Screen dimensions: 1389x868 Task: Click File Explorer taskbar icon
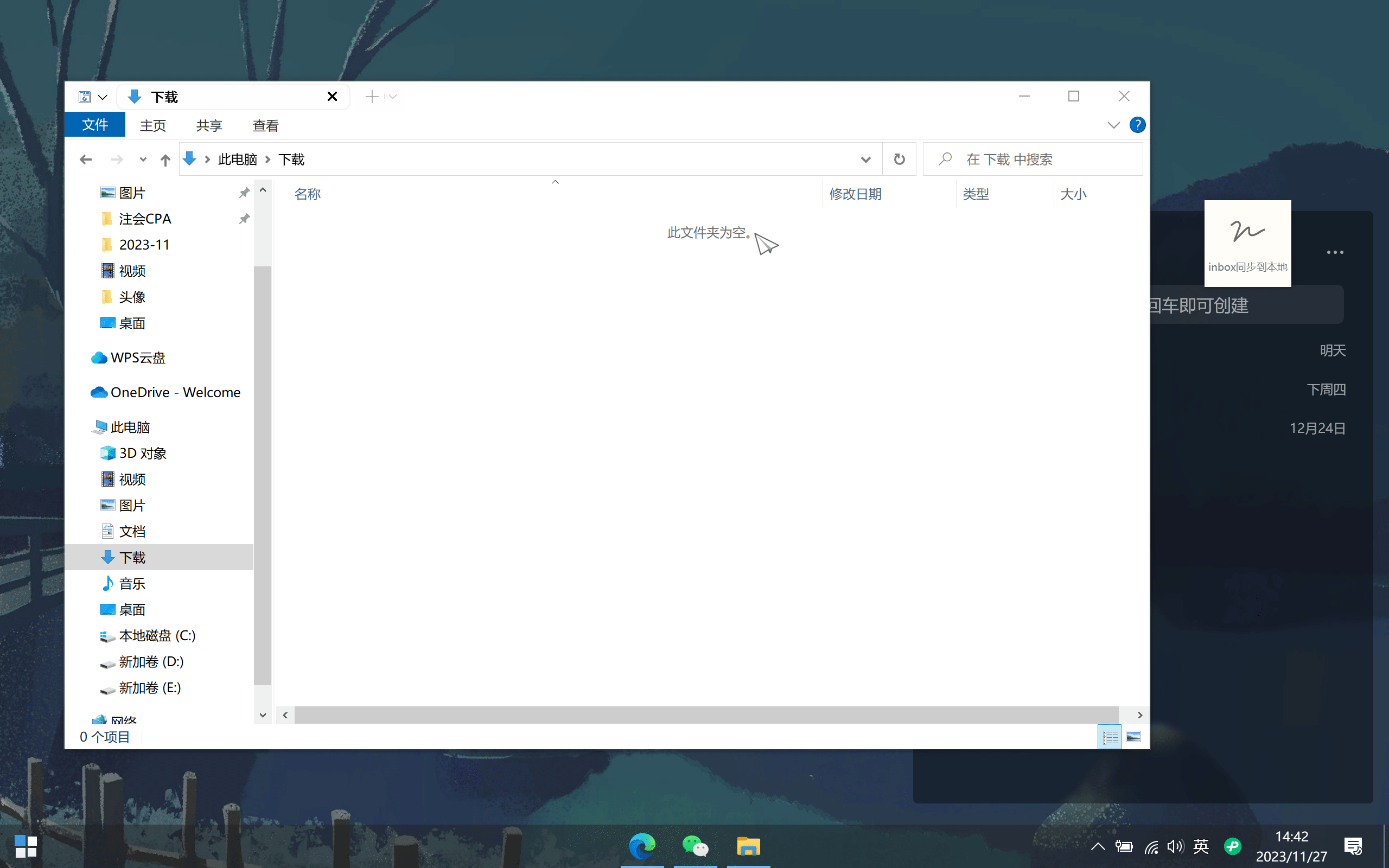click(x=748, y=846)
